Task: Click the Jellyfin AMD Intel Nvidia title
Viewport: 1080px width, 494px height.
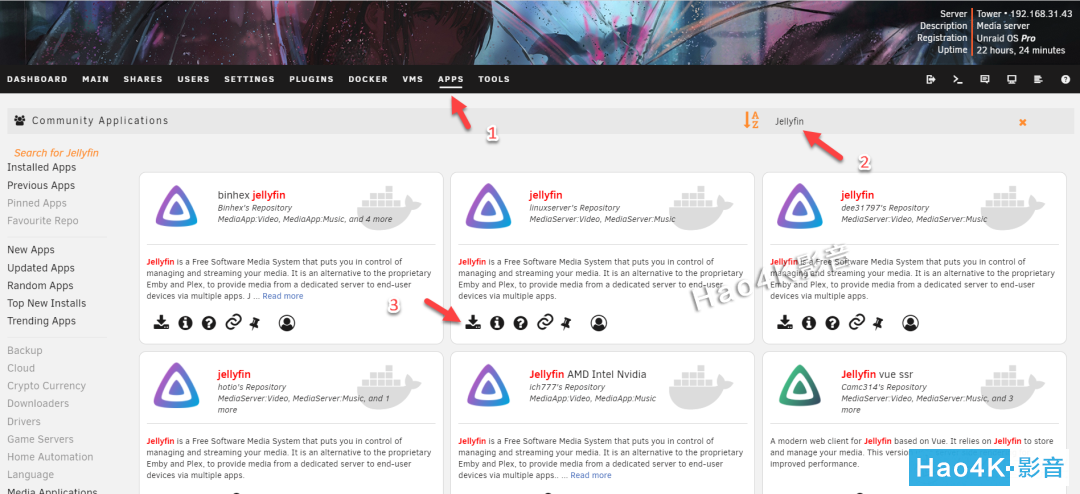Action: coord(588,374)
